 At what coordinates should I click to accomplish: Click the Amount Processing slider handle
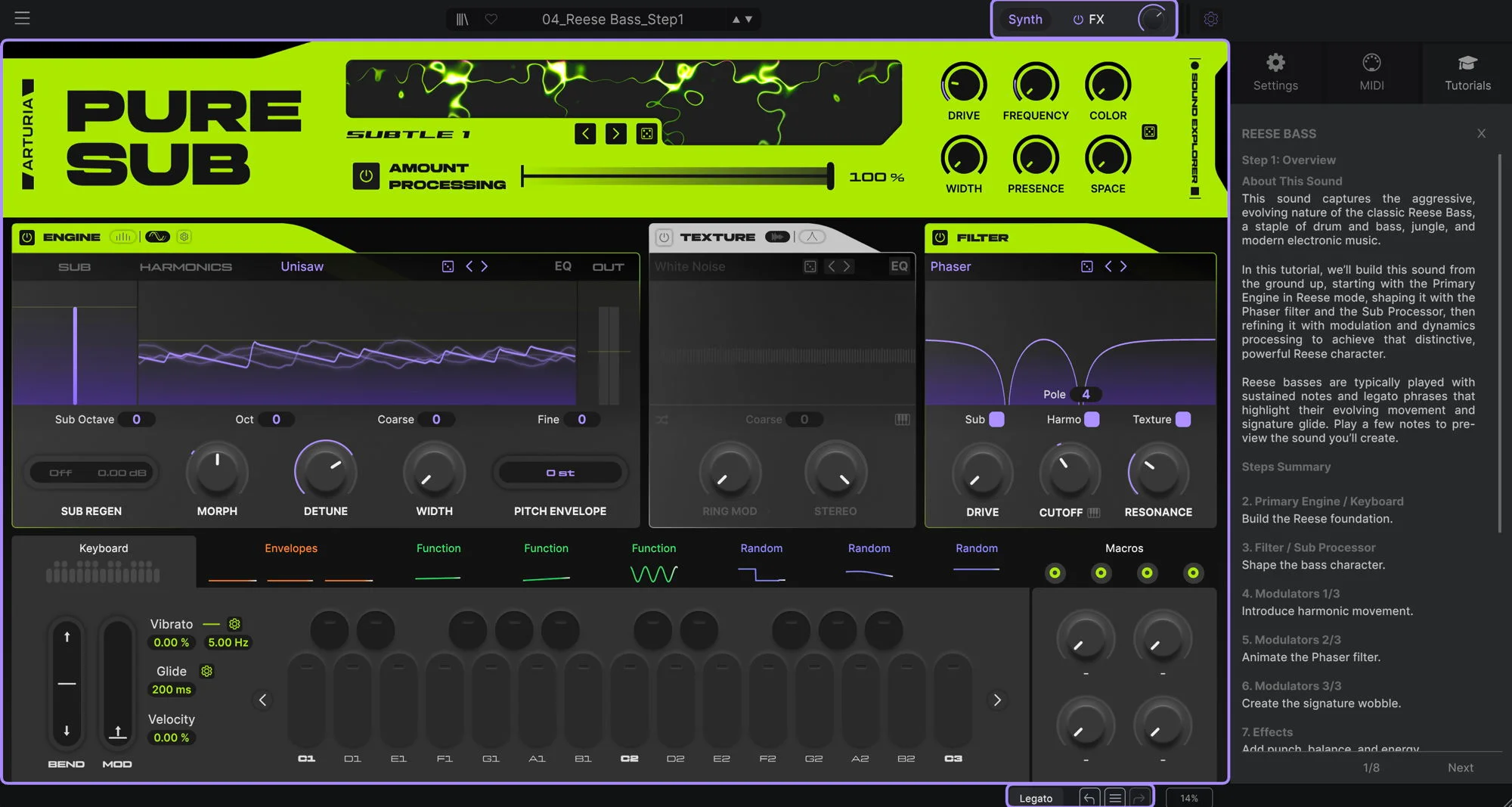pyautogui.click(x=830, y=176)
